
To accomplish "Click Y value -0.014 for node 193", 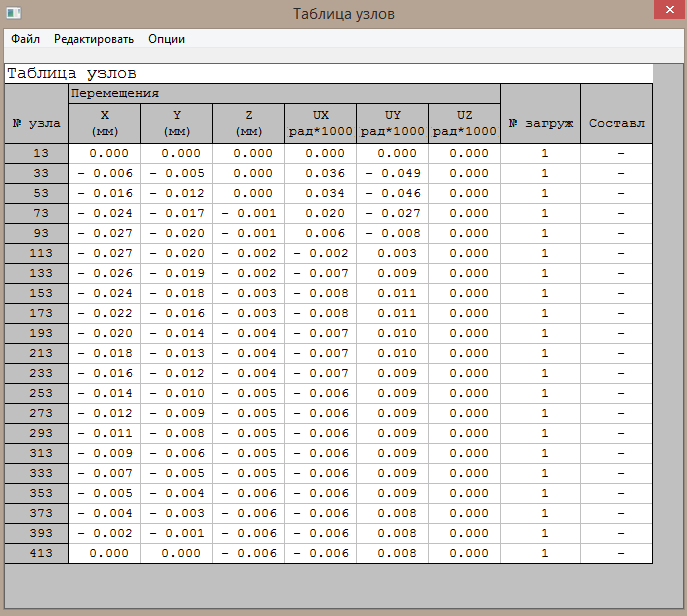I will coord(177,333).
